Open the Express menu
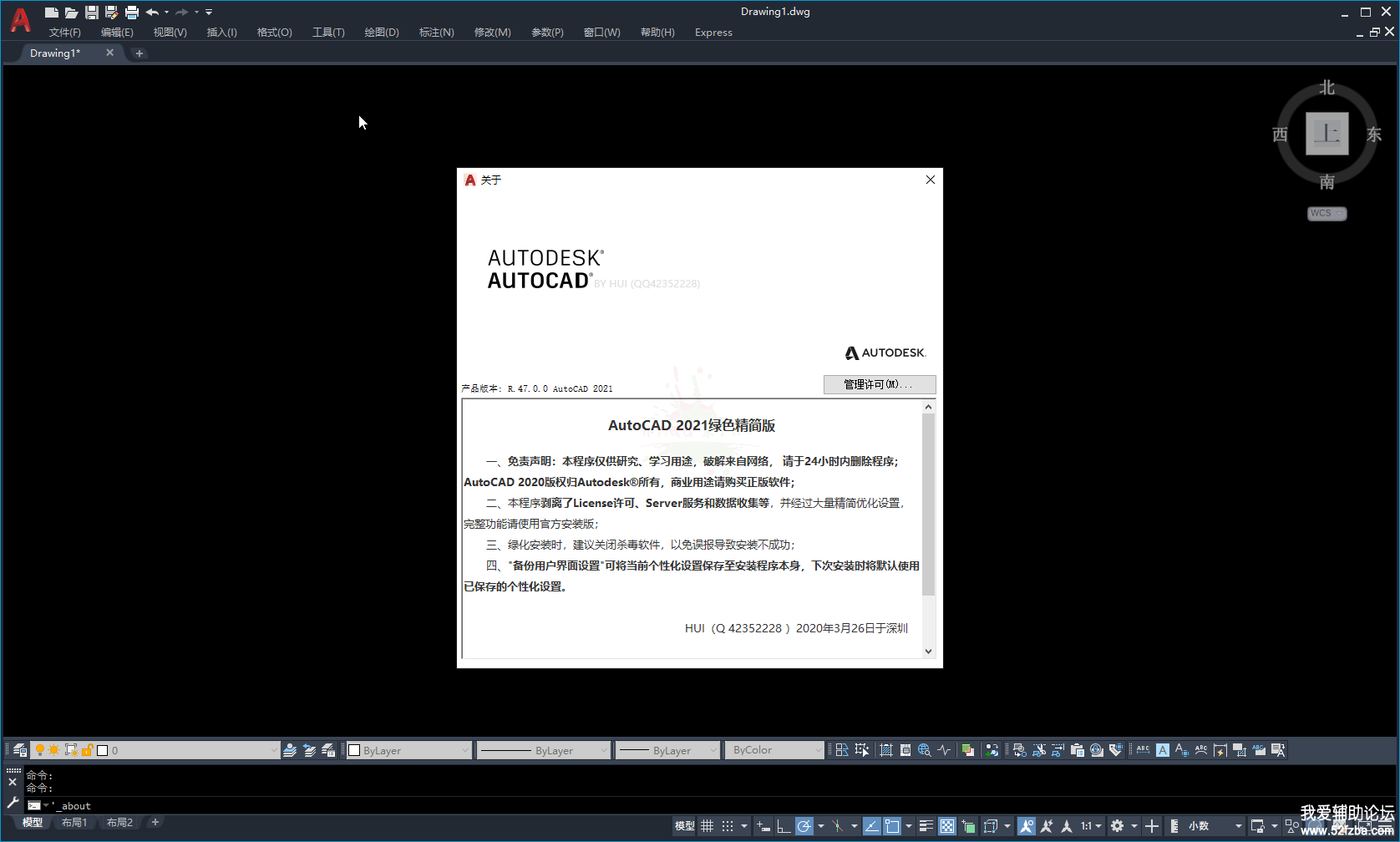Image resolution: width=1400 pixels, height=842 pixels. pos(713,33)
